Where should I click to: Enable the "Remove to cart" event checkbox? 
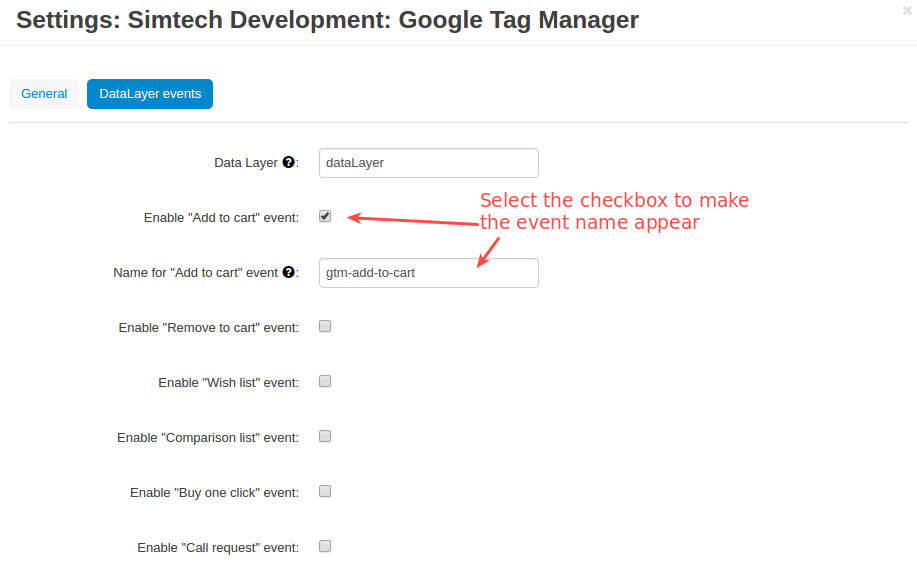point(325,326)
